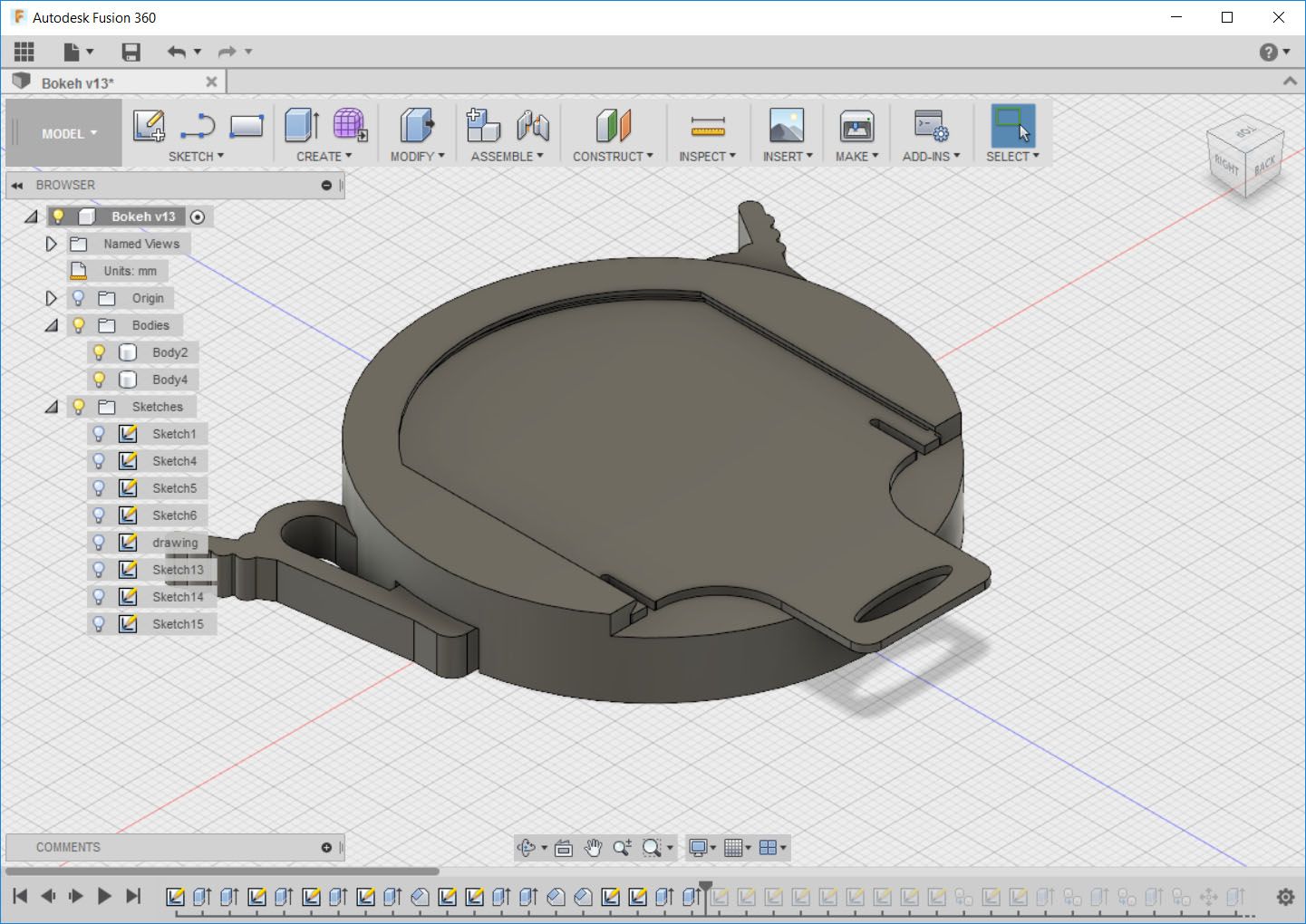1306x924 pixels.
Task: Click the Press Pull modify icon
Action: point(416,126)
